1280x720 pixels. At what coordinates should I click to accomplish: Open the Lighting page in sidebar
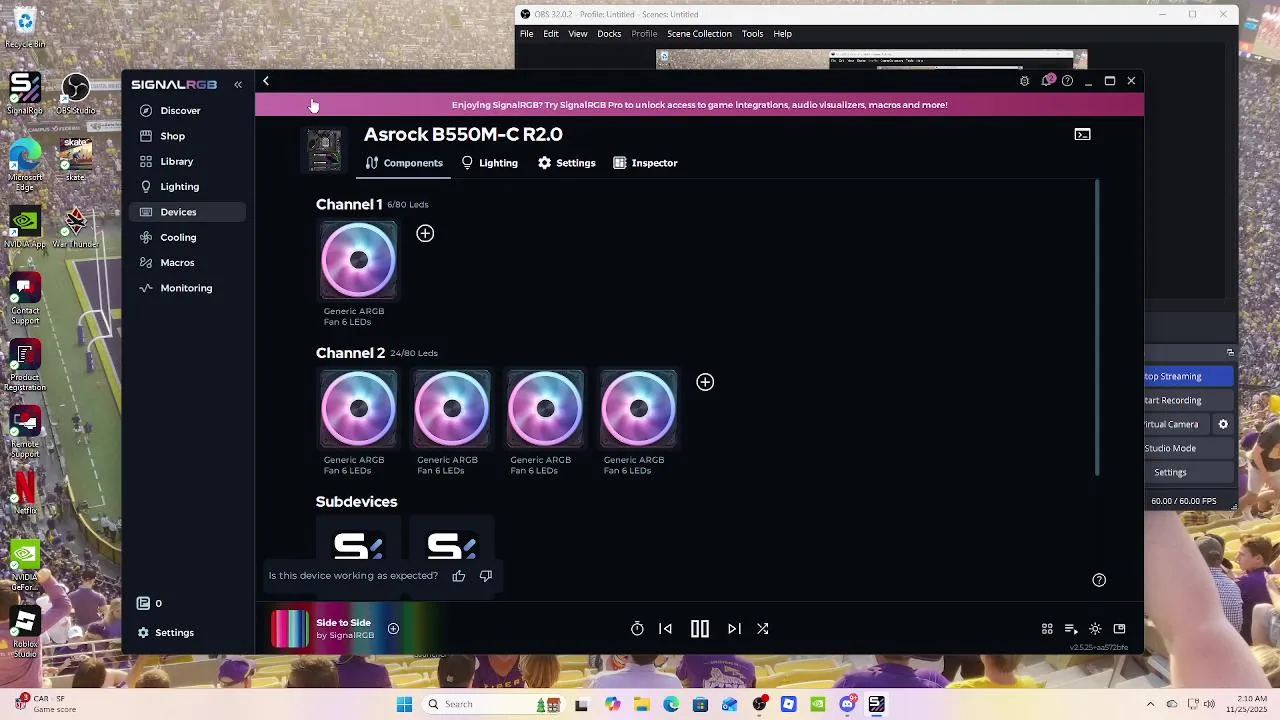(179, 187)
